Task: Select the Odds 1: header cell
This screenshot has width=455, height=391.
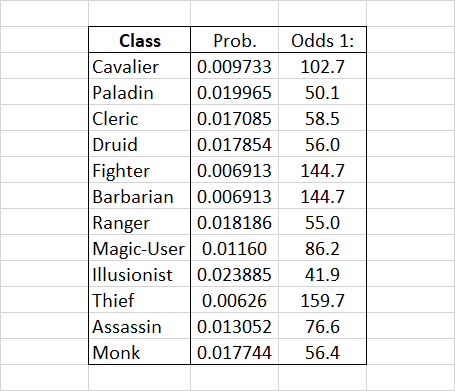Action: [322, 40]
